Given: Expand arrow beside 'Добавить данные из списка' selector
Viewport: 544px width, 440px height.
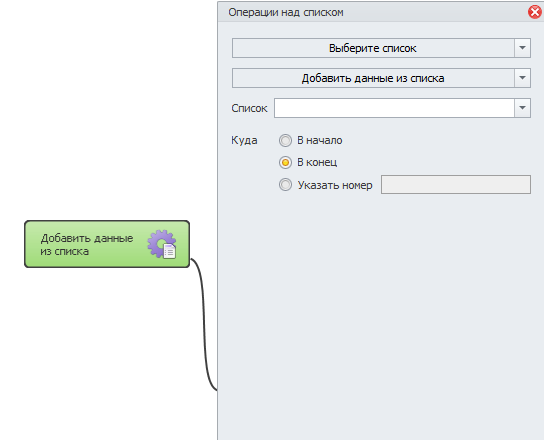Looking at the screenshot, I should click(x=522, y=78).
